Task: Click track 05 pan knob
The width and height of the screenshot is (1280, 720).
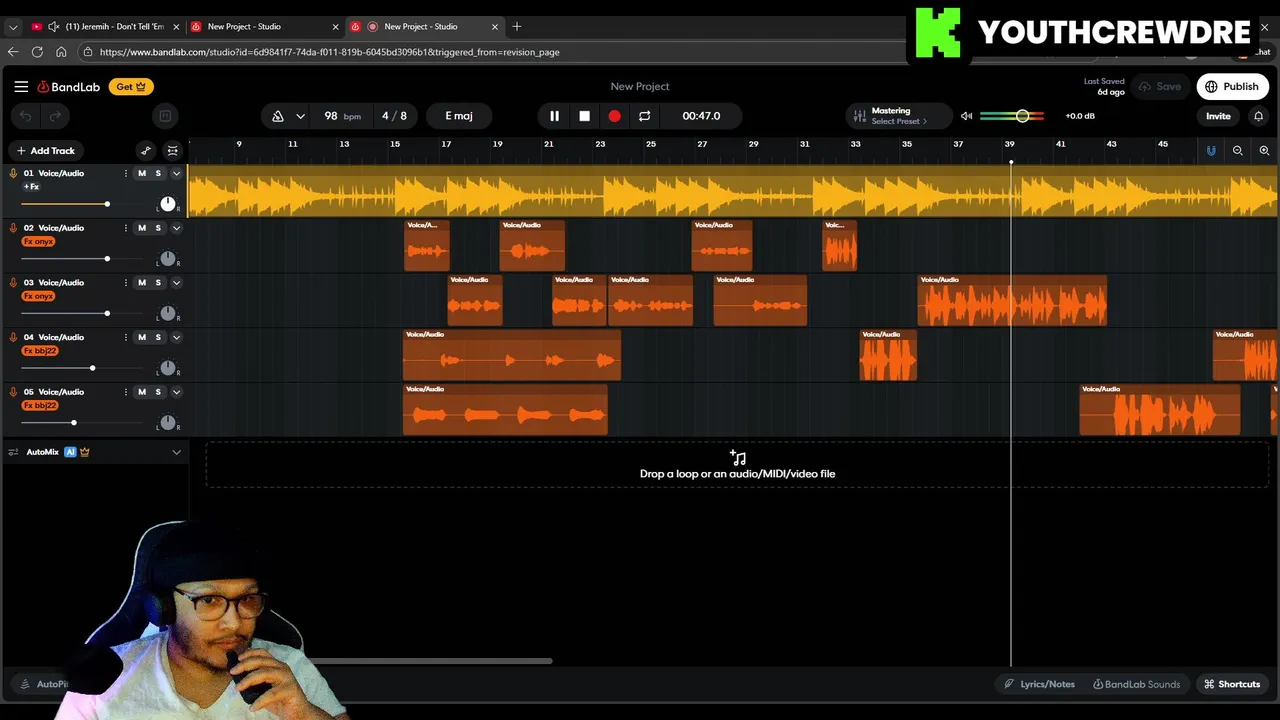Action: [168, 423]
